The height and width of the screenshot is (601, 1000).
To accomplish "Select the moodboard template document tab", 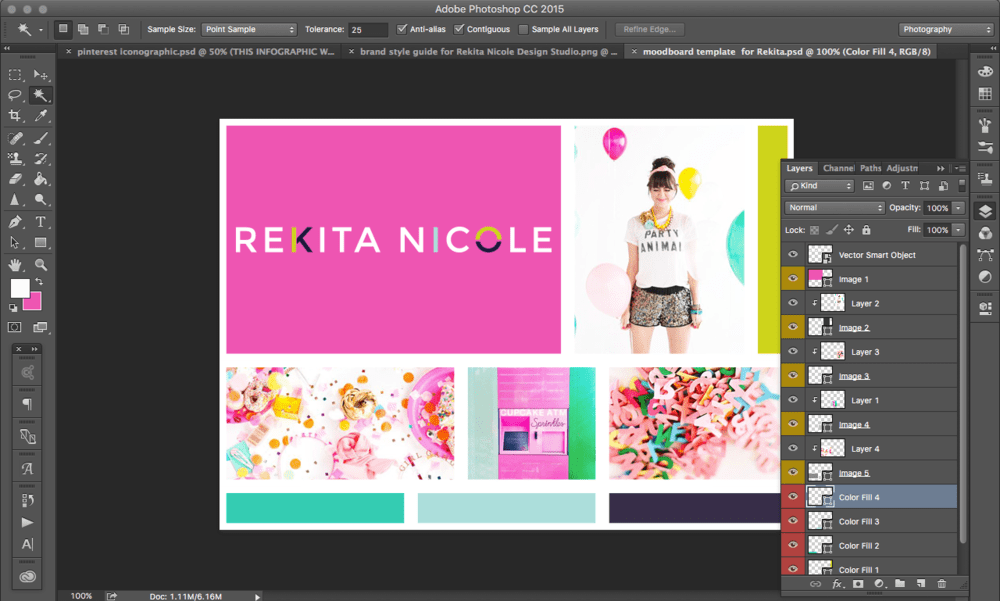I will (x=786, y=52).
